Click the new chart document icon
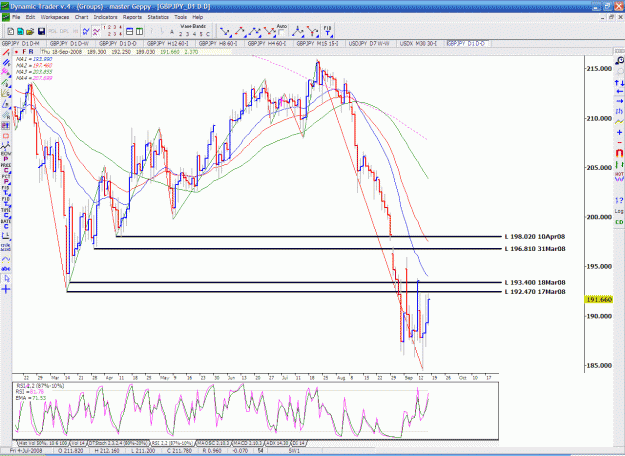 (11, 31)
